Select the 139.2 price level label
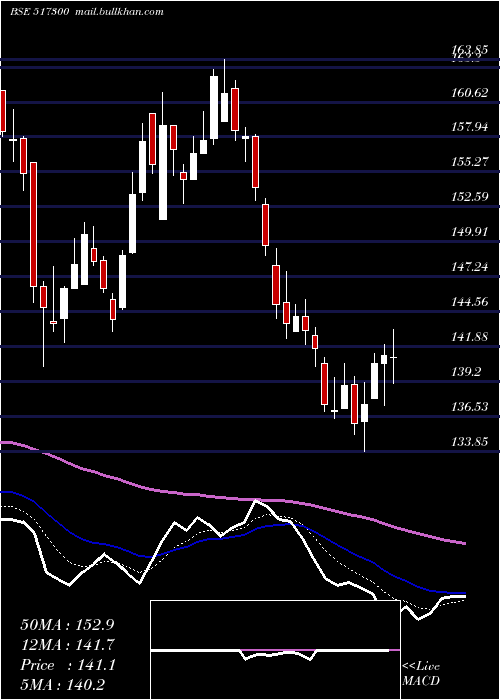This screenshot has height=700, width=500. [x=467, y=372]
